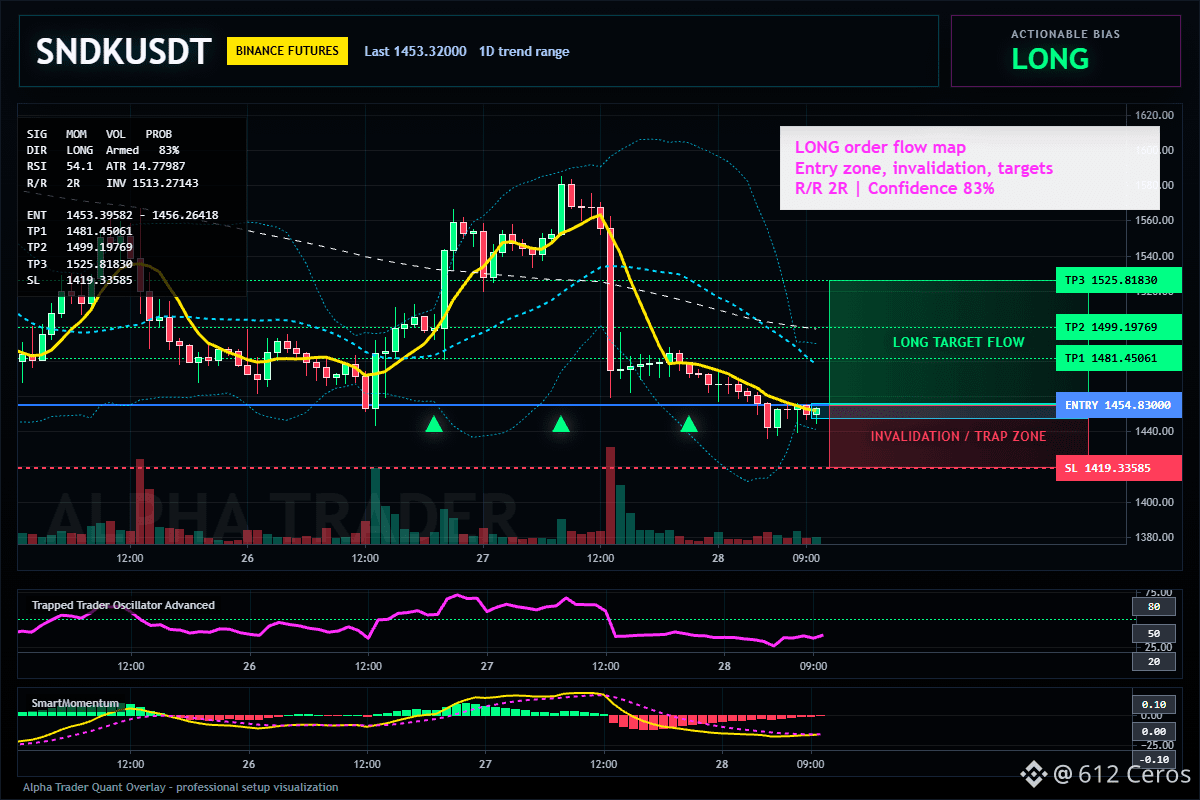Click the 1380.00 price axis label
This screenshot has height=800, width=1200.
pyautogui.click(x=1156, y=538)
